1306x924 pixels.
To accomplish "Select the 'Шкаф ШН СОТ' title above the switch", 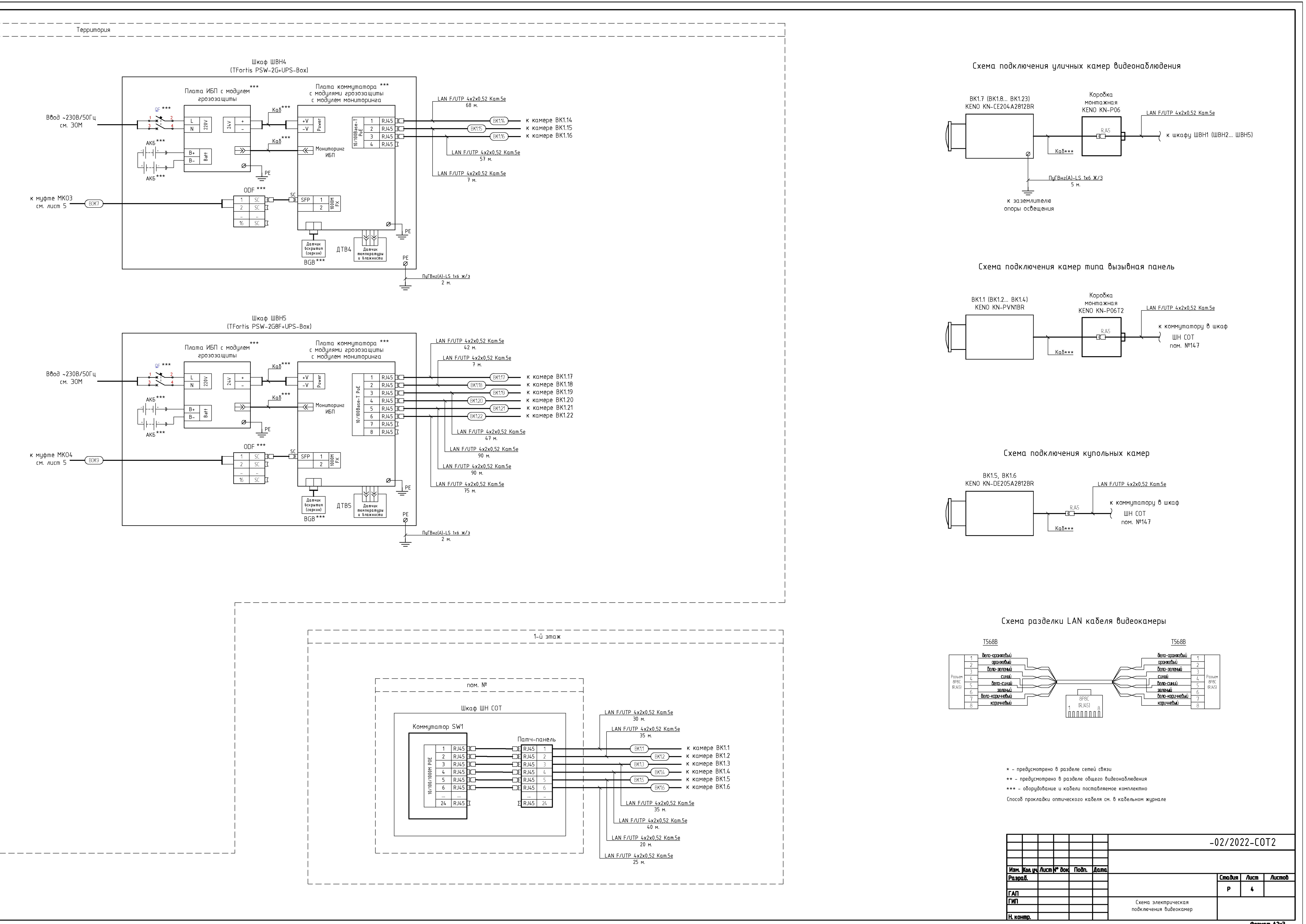I will [481, 708].
